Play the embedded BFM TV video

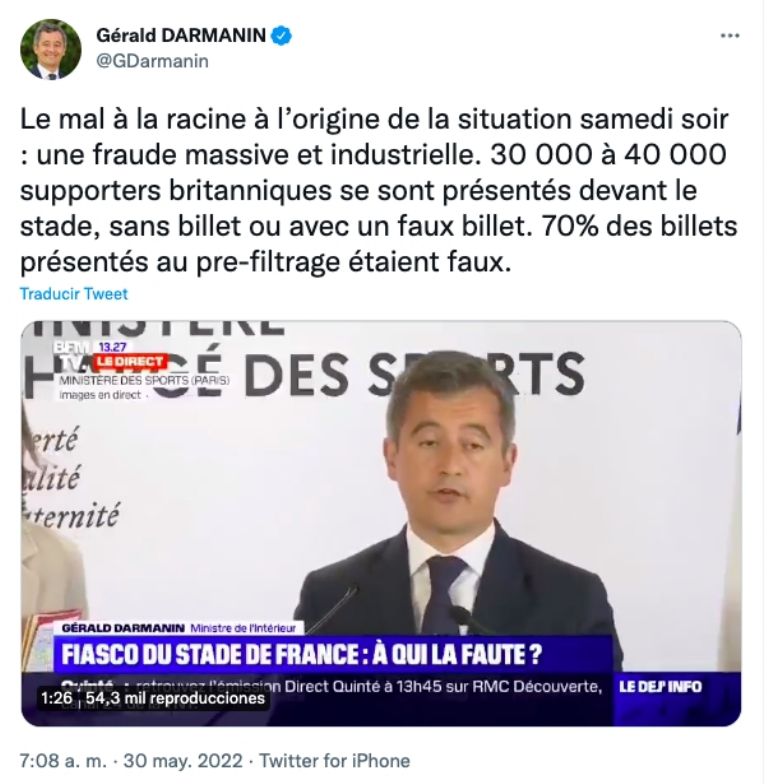point(381,524)
